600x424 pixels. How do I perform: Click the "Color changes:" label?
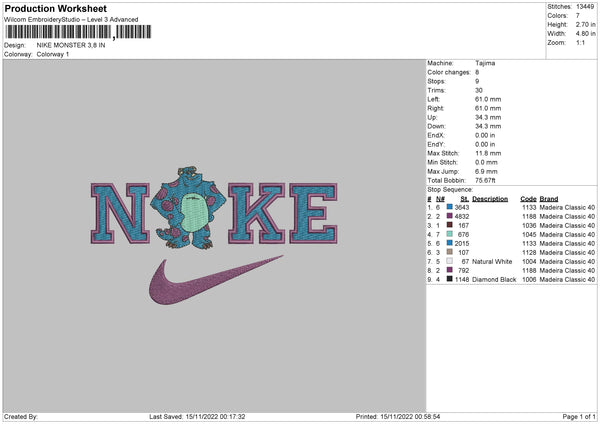point(449,72)
